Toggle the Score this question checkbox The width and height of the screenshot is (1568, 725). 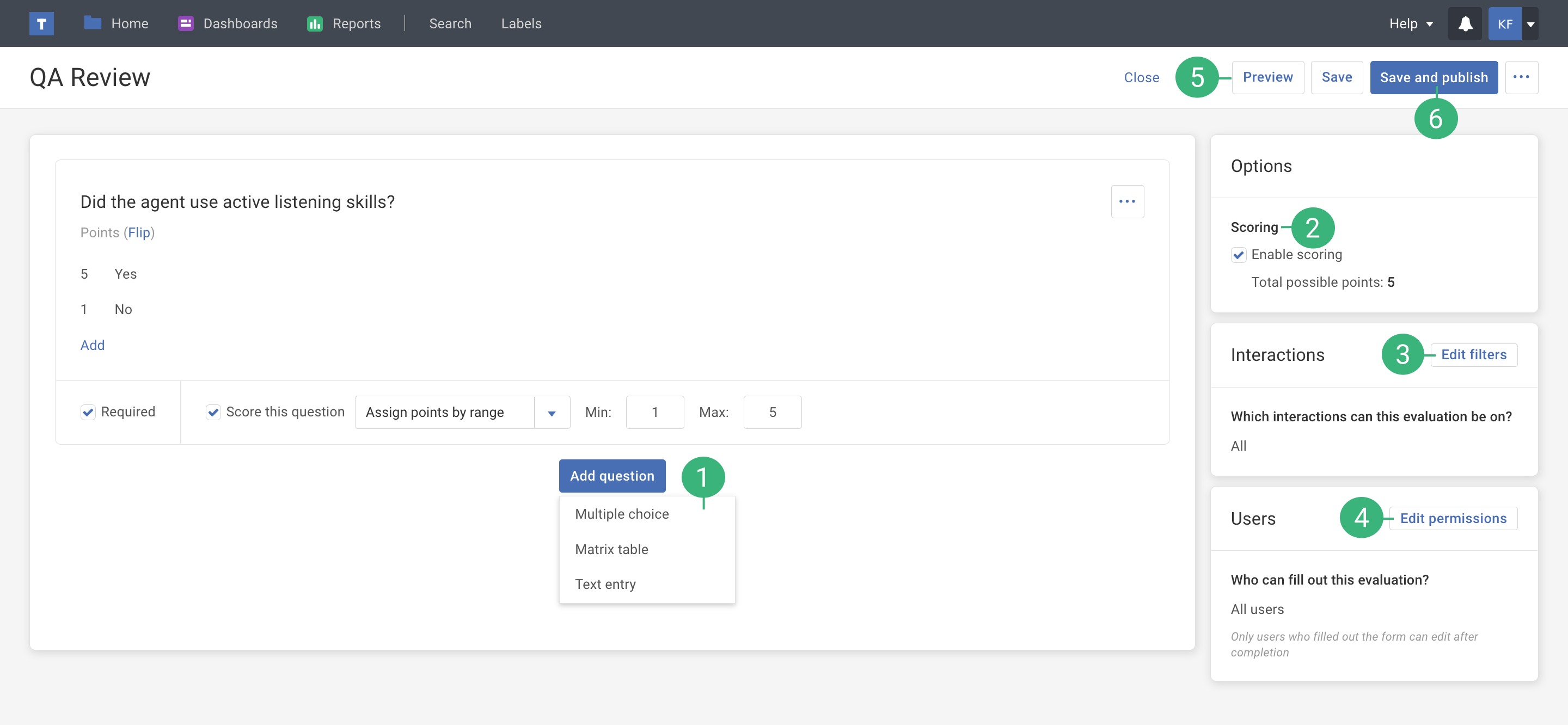(x=213, y=412)
